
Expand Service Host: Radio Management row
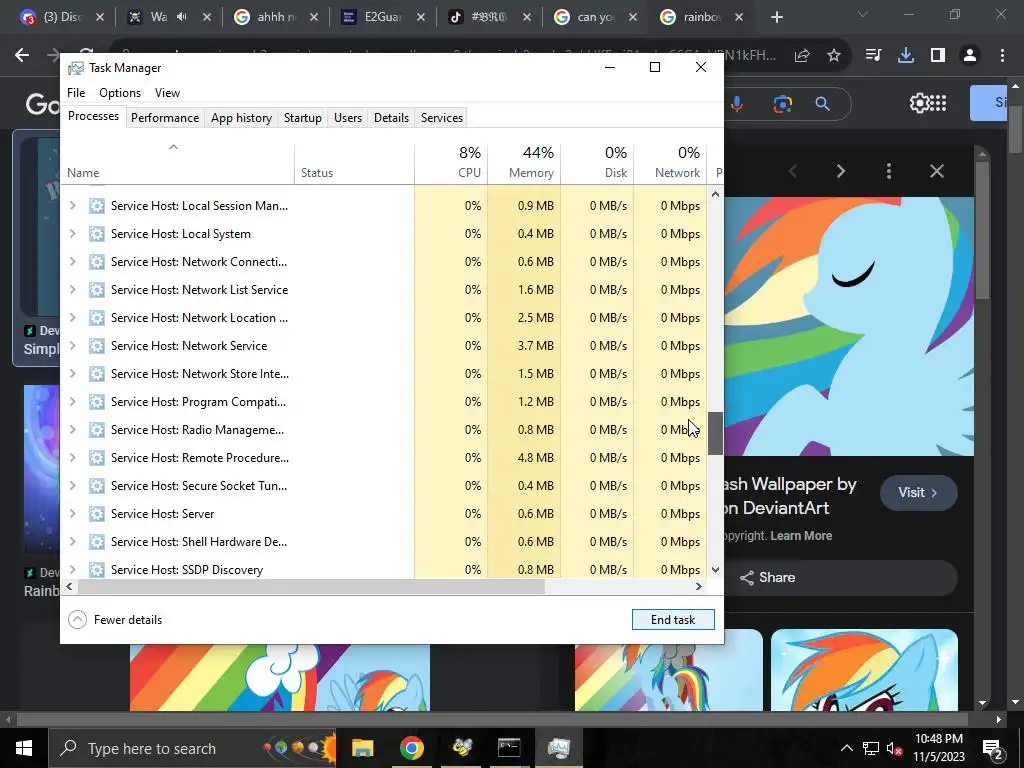click(72, 430)
